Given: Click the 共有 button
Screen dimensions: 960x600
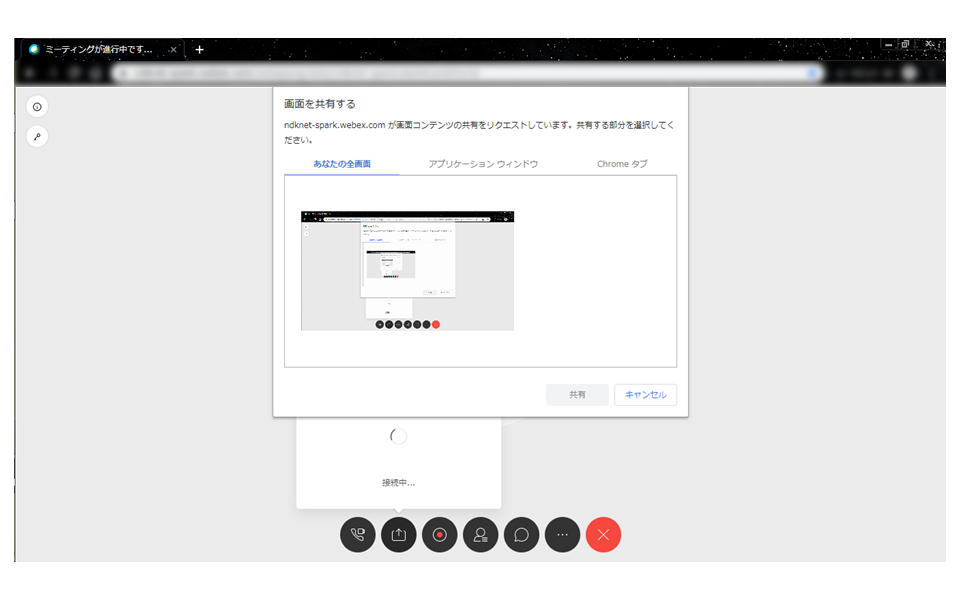Looking at the screenshot, I should point(577,394).
